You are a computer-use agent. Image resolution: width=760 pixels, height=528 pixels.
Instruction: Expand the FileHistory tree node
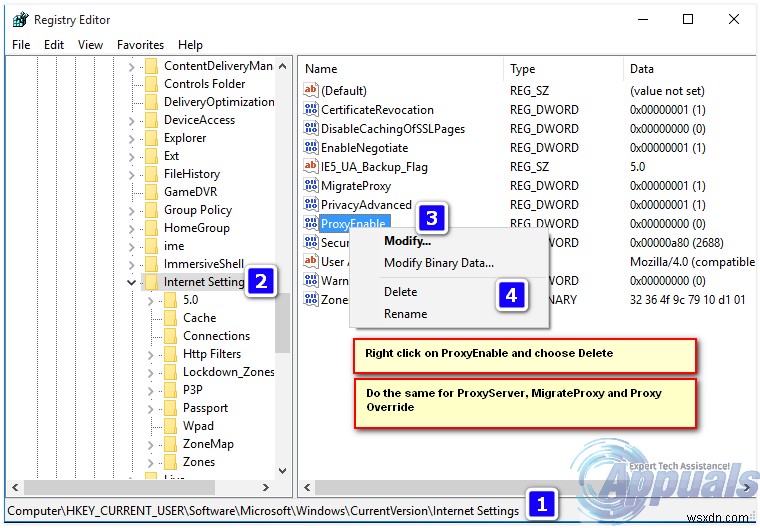(131, 175)
